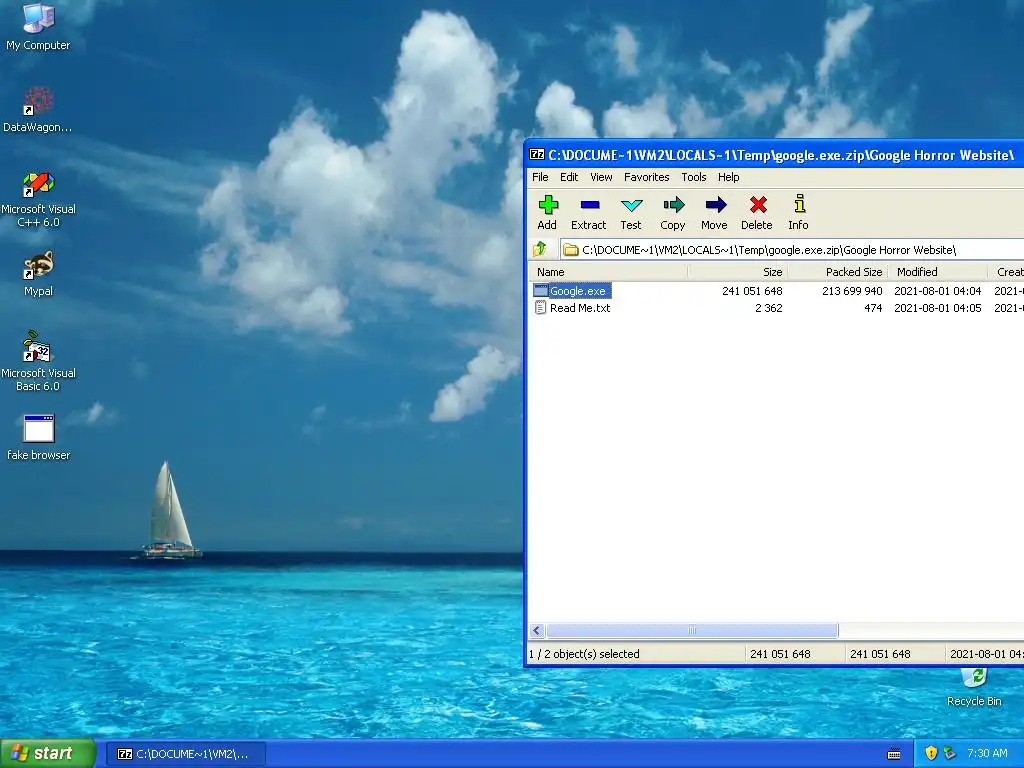
Task: Open the DataWagon desktop shortcut
Action: (x=39, y=100)
